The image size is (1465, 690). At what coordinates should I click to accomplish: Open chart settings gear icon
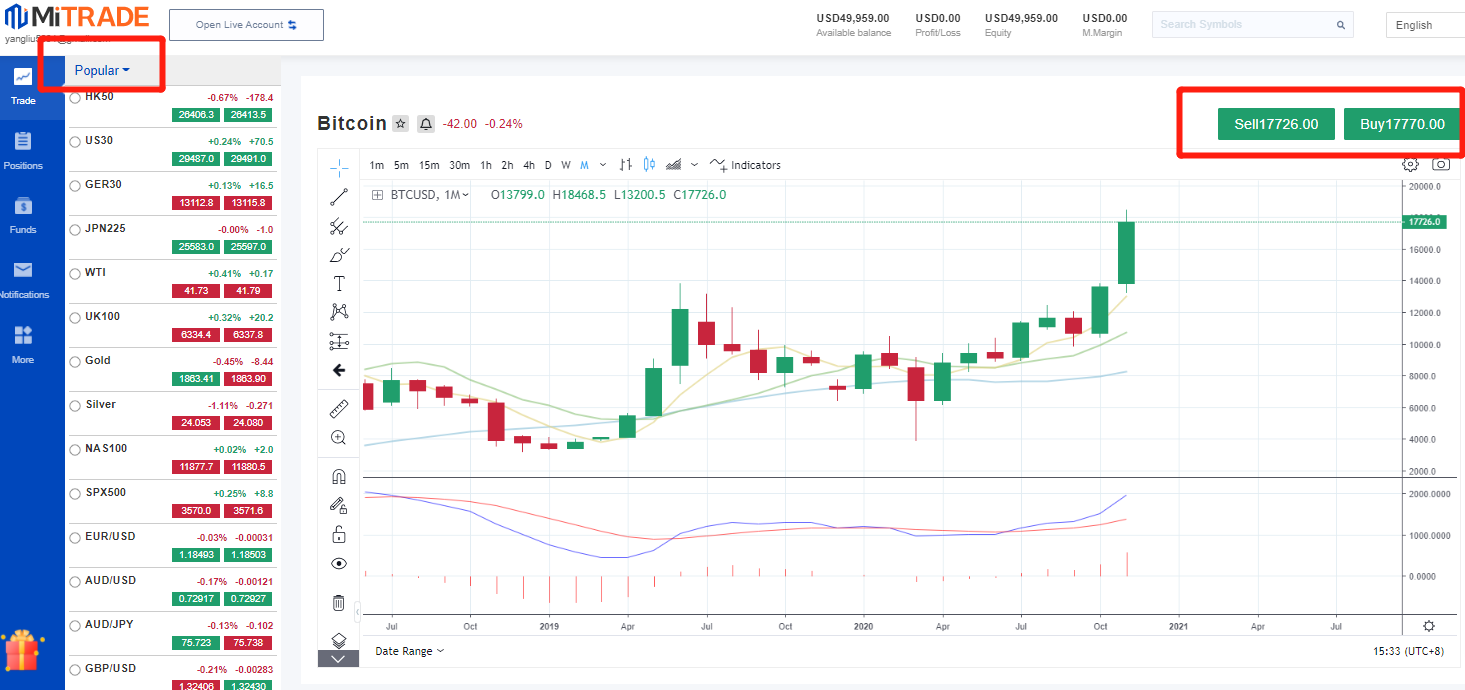coord(1410,164)
